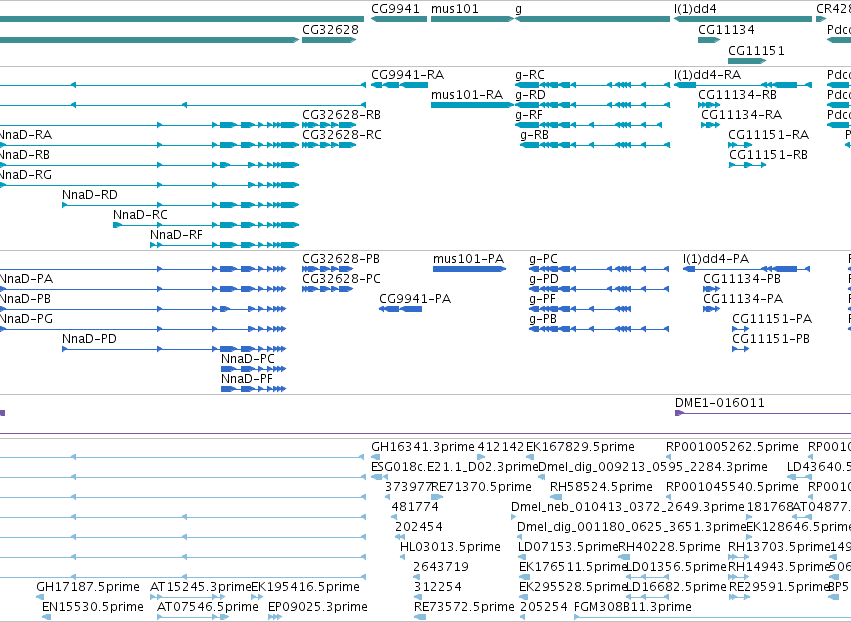Click the g-PF protein label
This screenshot has width=851, height=622.
[x=542, y=299]
